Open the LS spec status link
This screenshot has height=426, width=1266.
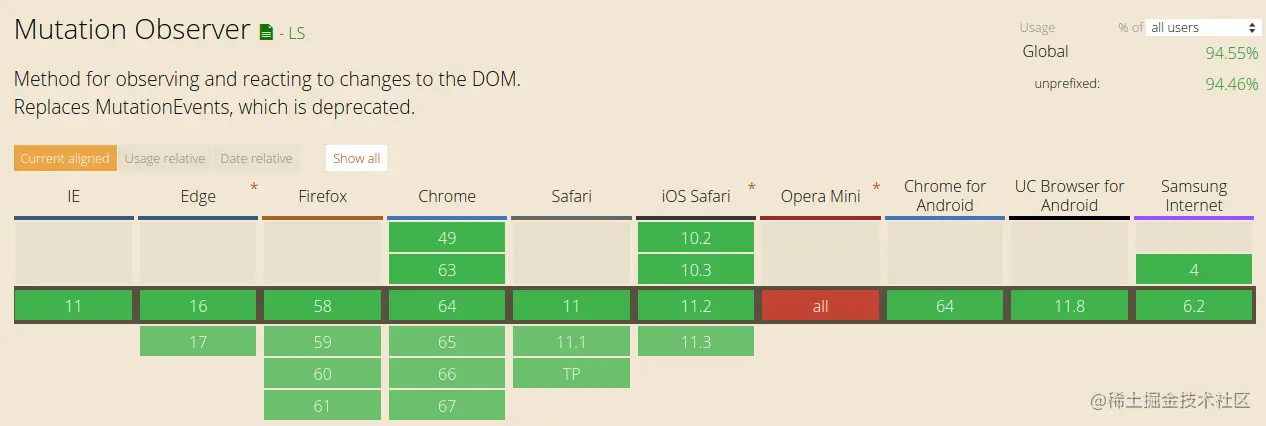pos(293,33)
